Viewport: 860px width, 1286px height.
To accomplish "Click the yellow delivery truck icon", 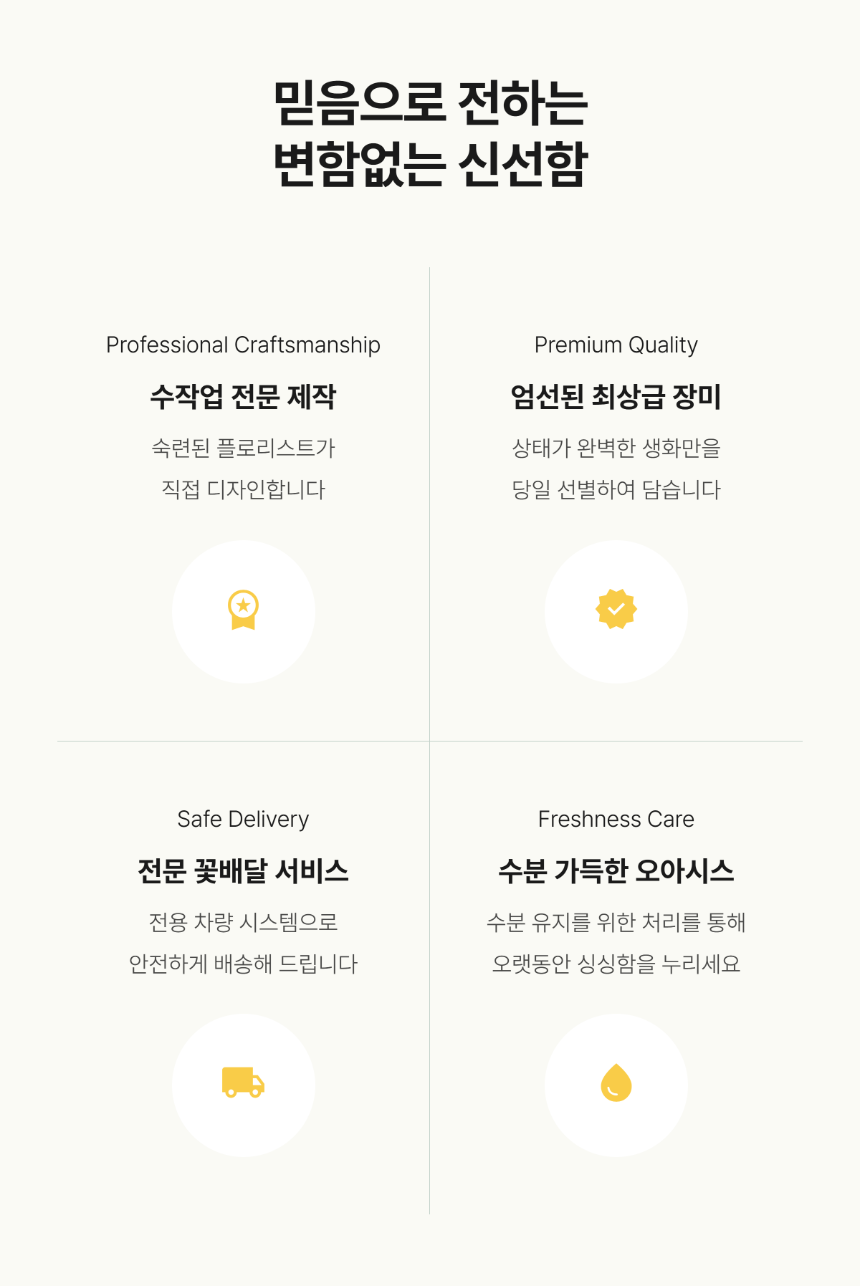I will click(243, 1083).
